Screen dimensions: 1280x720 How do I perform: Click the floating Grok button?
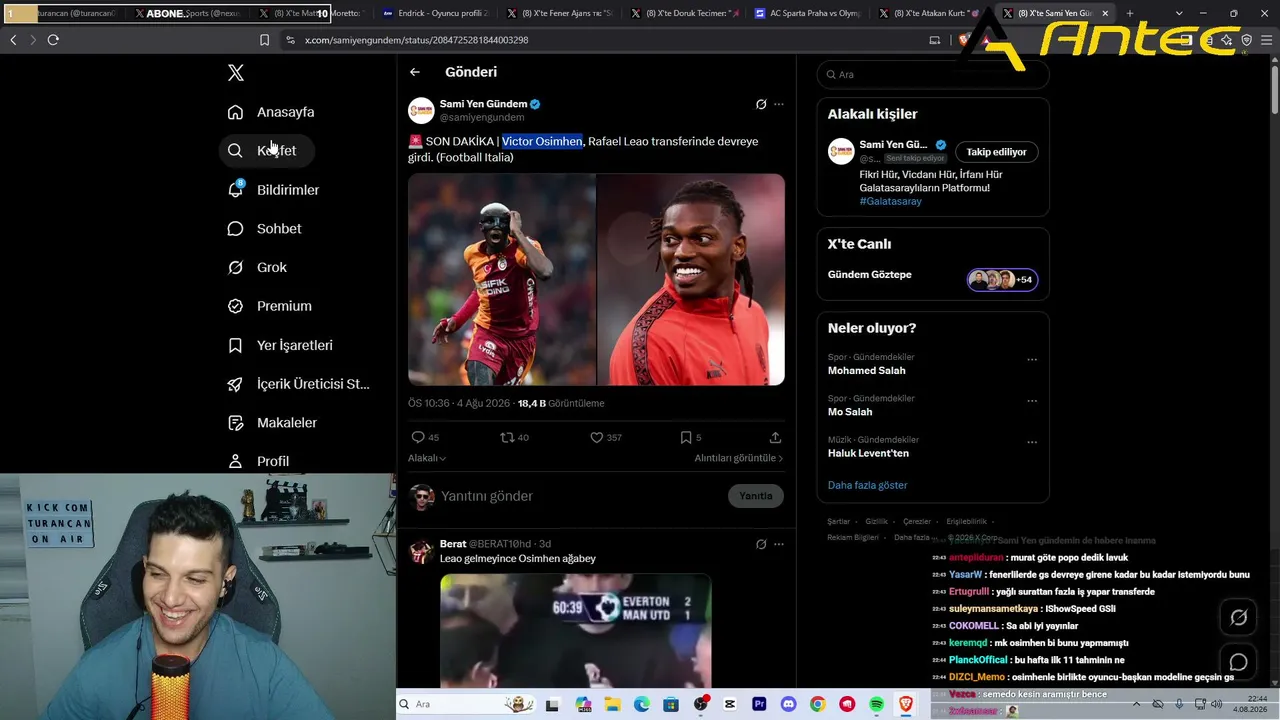(x=1238, y=618)
